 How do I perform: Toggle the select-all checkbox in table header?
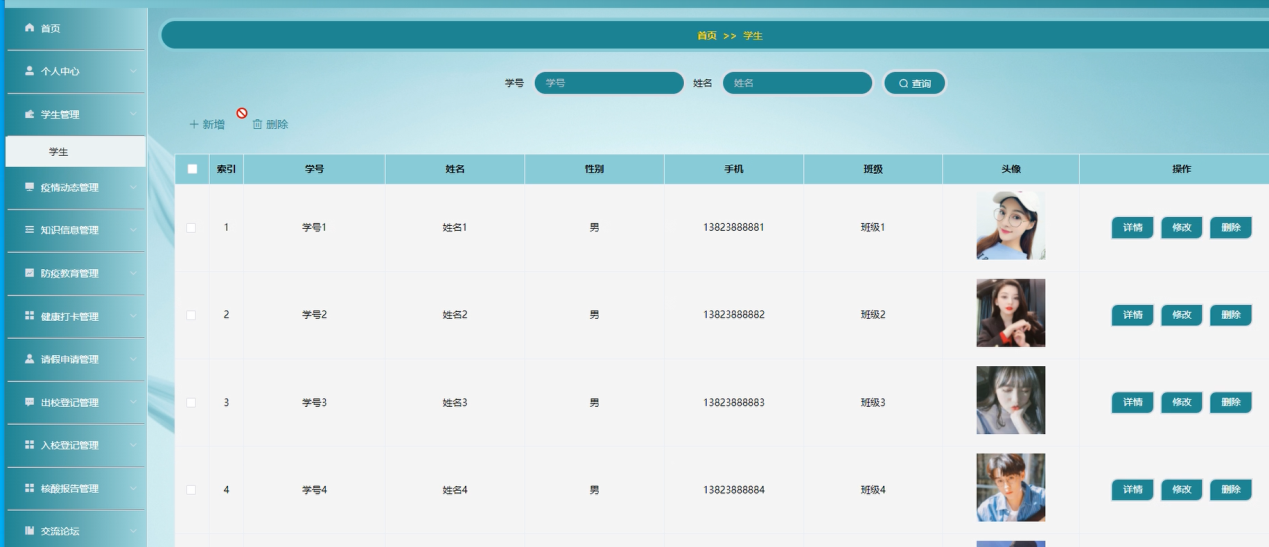192,169
